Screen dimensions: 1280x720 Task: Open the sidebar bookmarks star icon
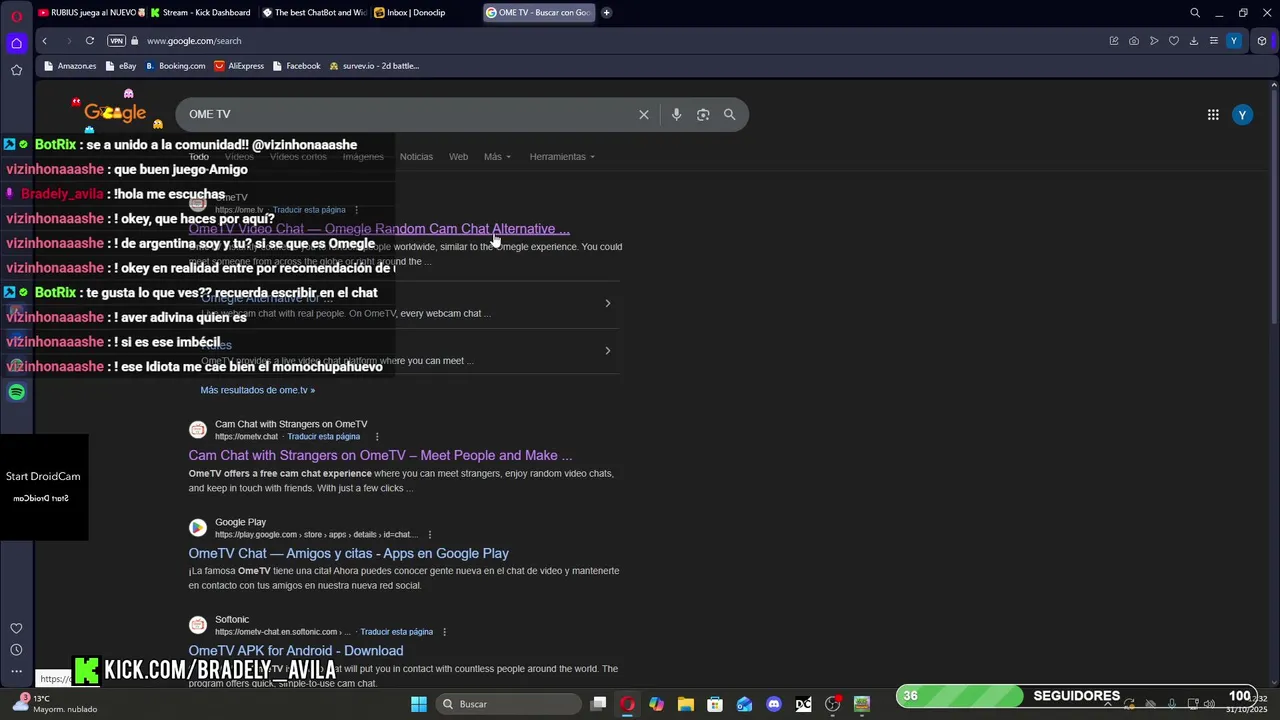tap(16, 70)
